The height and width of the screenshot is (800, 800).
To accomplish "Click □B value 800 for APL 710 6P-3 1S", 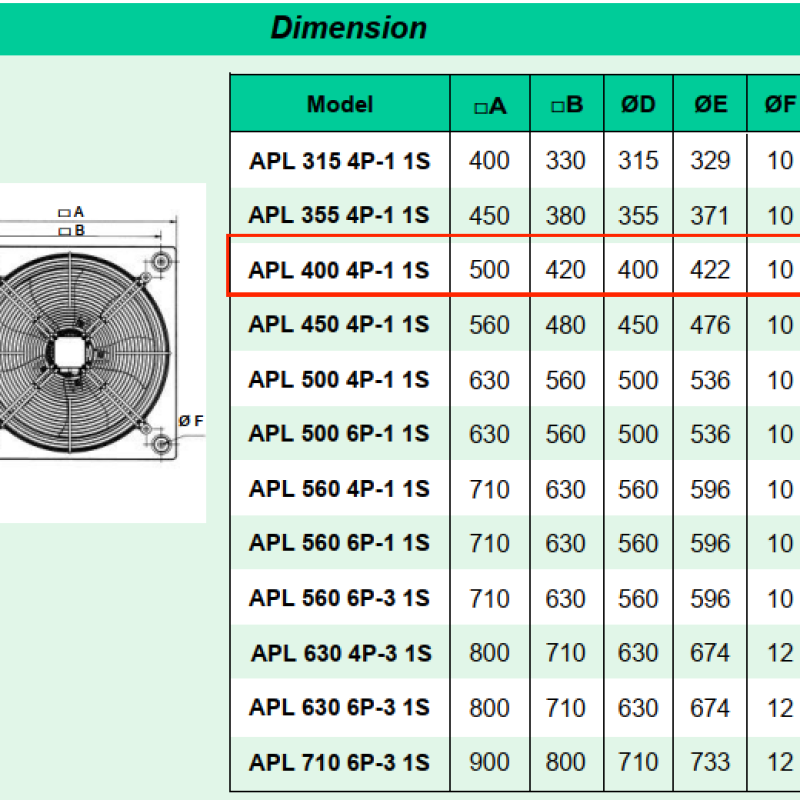I will point(565,762).
